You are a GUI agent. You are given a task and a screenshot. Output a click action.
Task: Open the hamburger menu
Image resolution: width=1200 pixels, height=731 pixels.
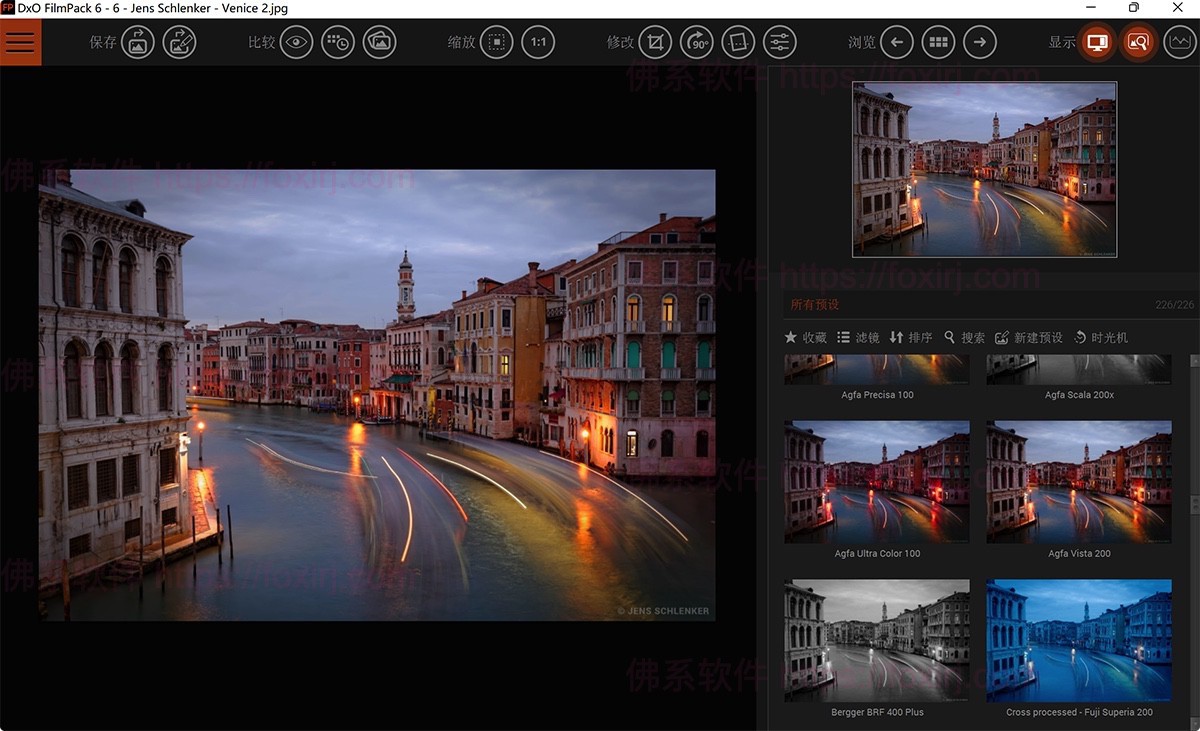[20, 42]
